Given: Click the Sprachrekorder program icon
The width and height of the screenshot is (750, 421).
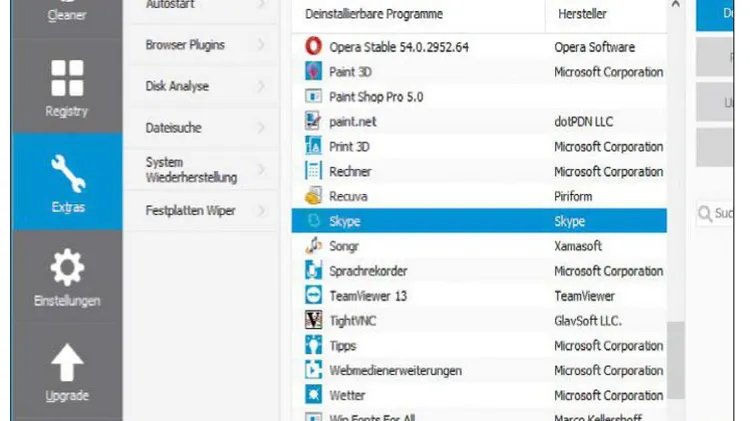Looking at the screenshot, I should (x=313, y=270).
